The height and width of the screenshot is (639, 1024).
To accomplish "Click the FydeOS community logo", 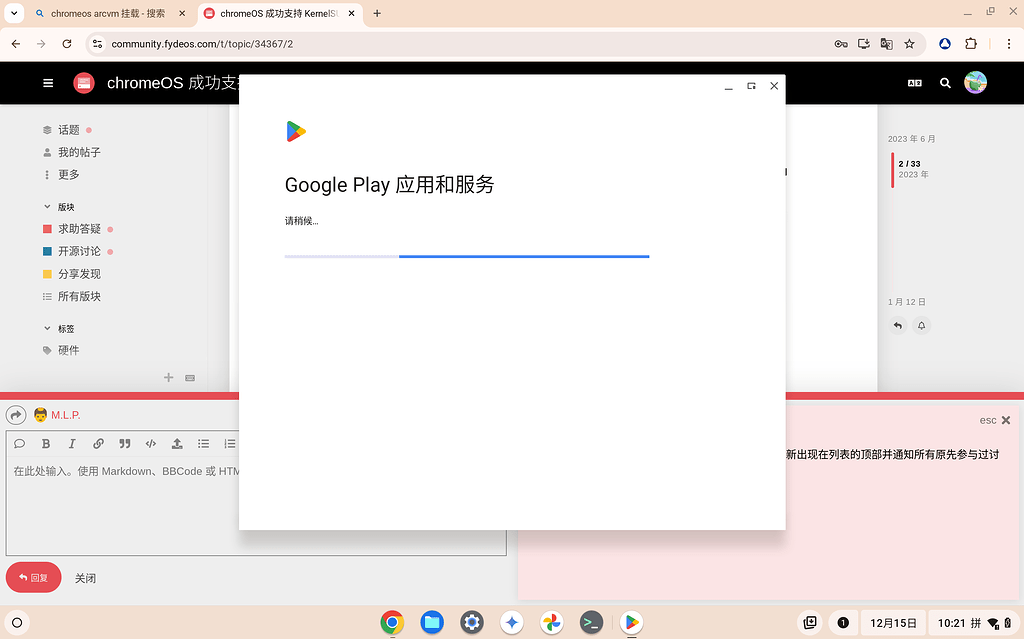I will pos(84,83).
